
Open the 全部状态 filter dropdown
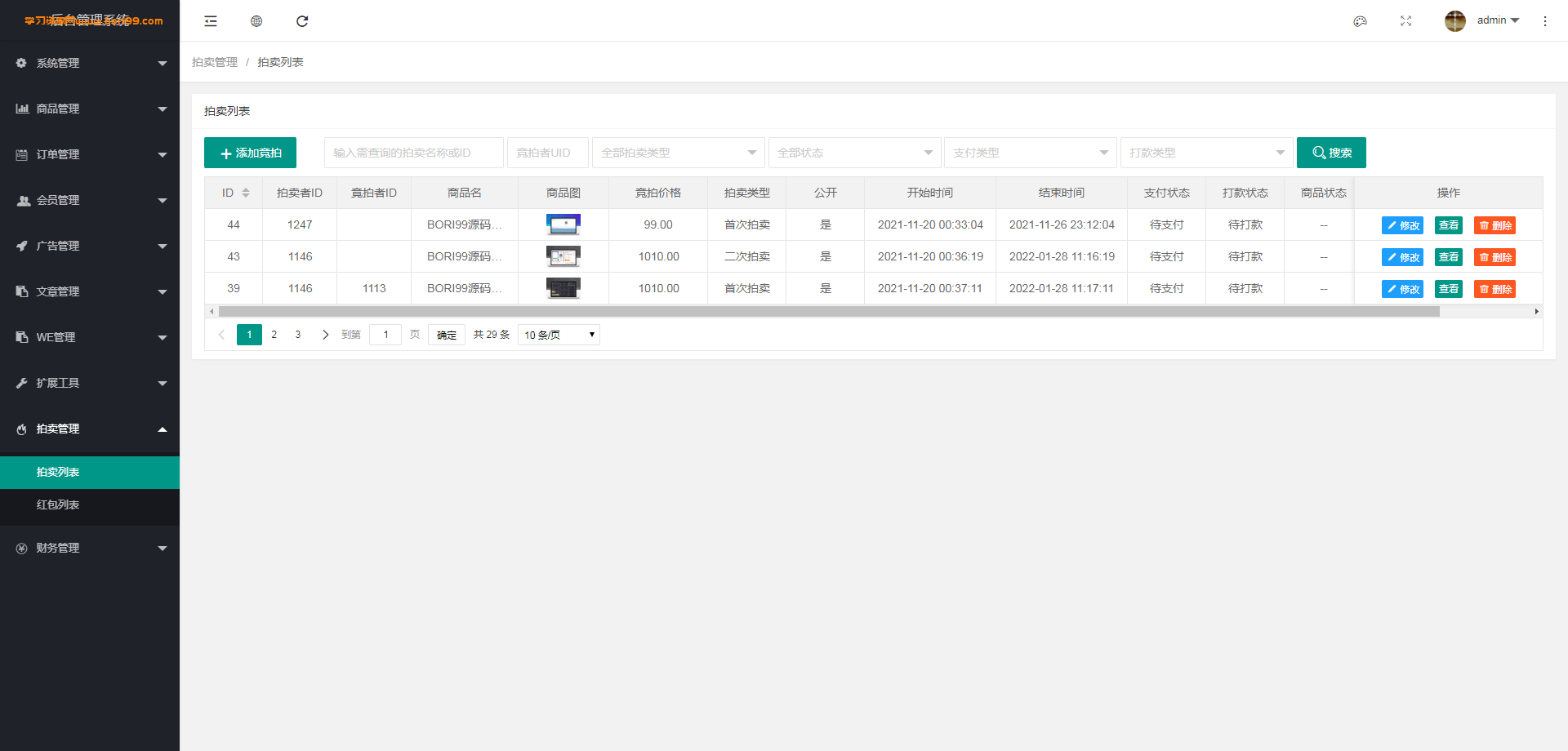(854, 153)
